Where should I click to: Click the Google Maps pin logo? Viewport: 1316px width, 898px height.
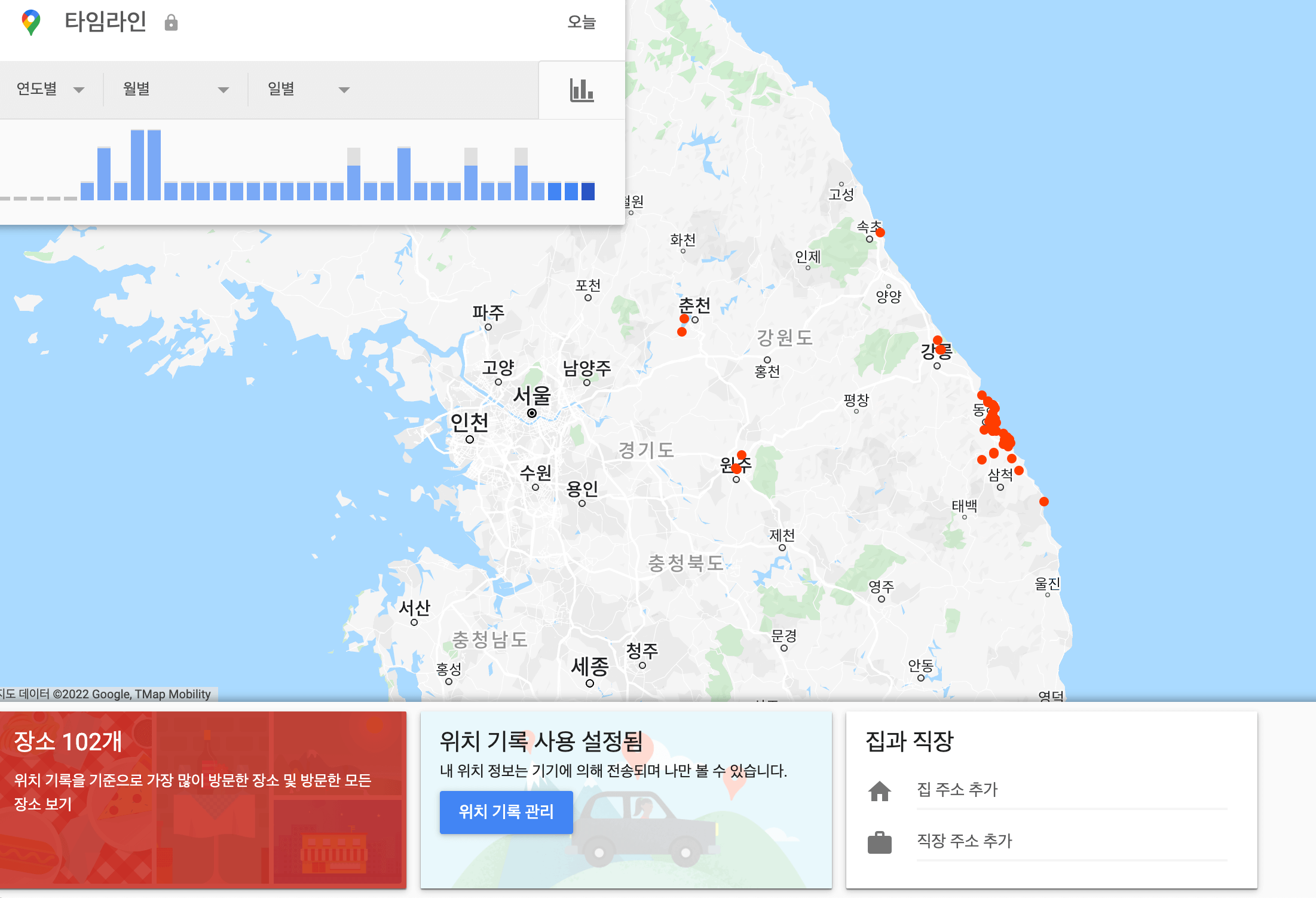[29, 23]
